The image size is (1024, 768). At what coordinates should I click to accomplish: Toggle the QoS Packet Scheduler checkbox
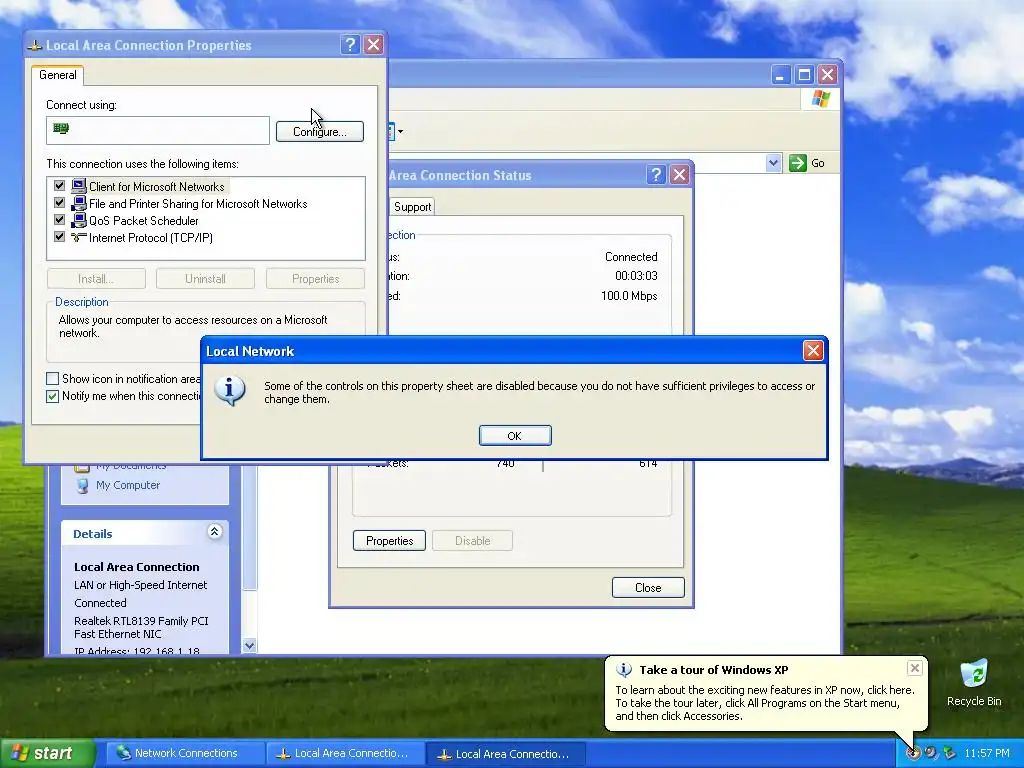(59, 220)
